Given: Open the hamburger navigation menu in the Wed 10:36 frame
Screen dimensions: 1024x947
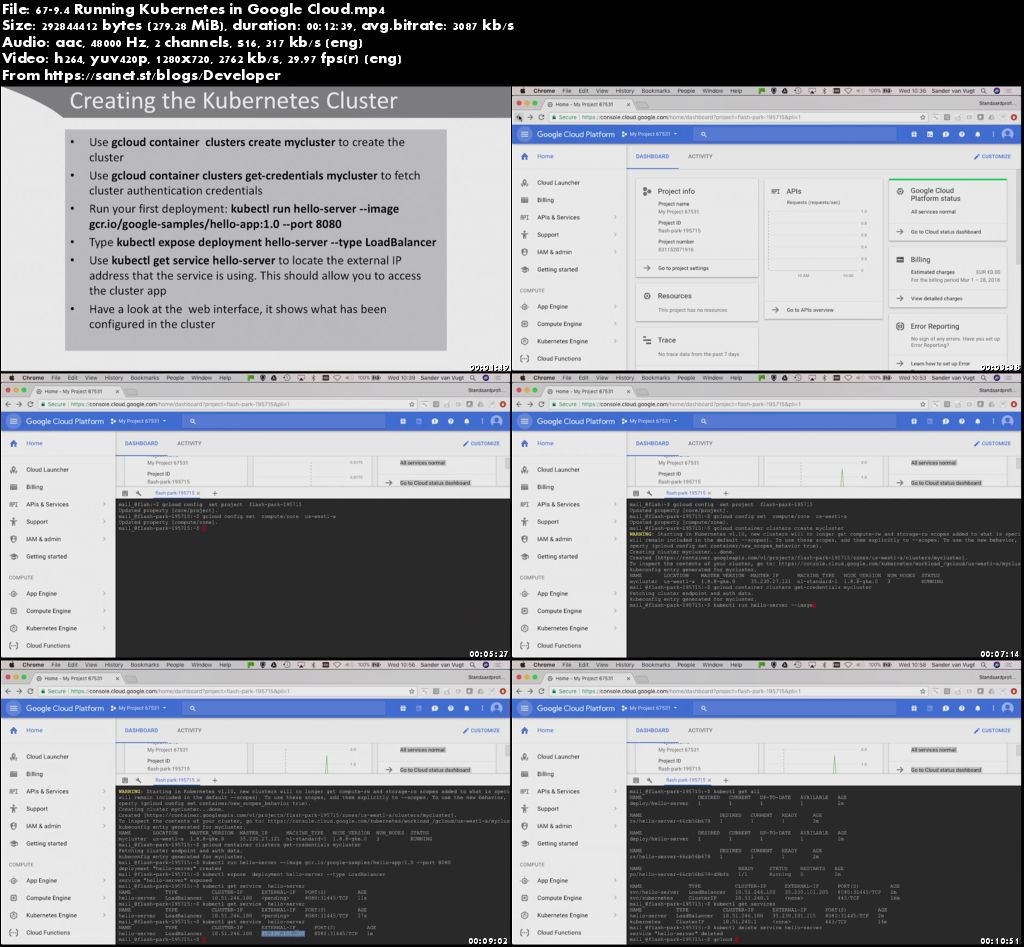Looking at the screenshot, I should pos(524,134).
